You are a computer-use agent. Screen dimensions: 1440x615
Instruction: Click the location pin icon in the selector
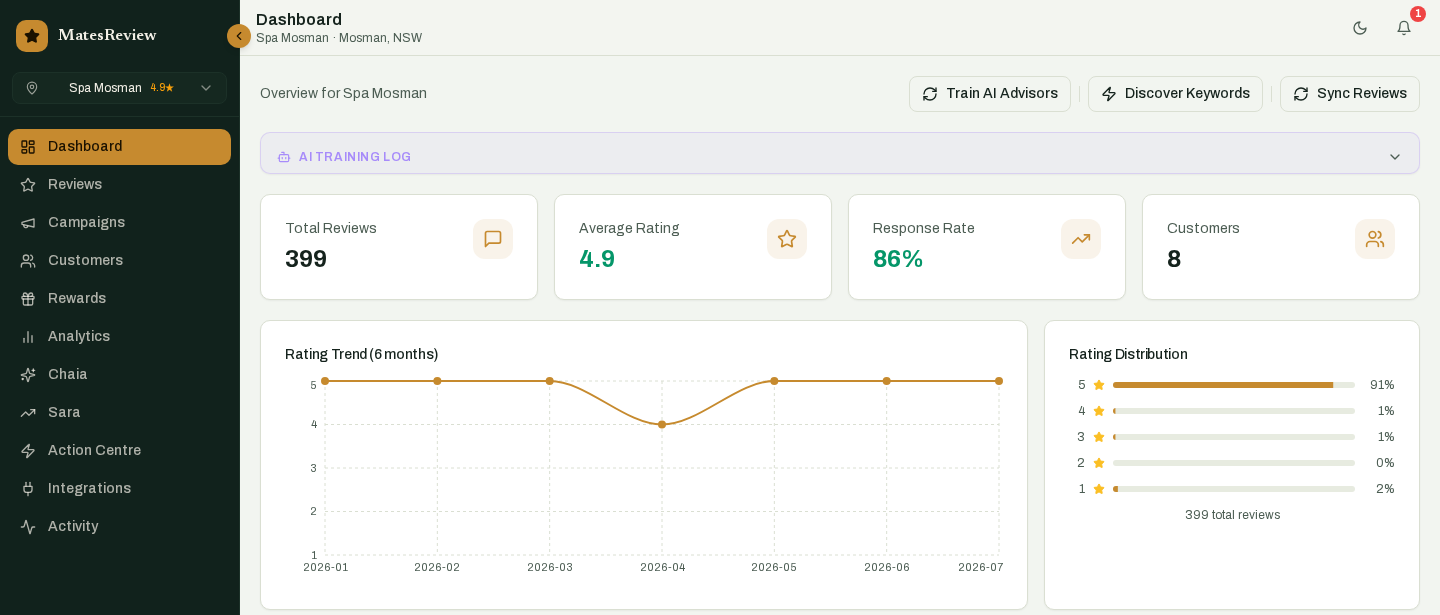(x=32, y=88)
